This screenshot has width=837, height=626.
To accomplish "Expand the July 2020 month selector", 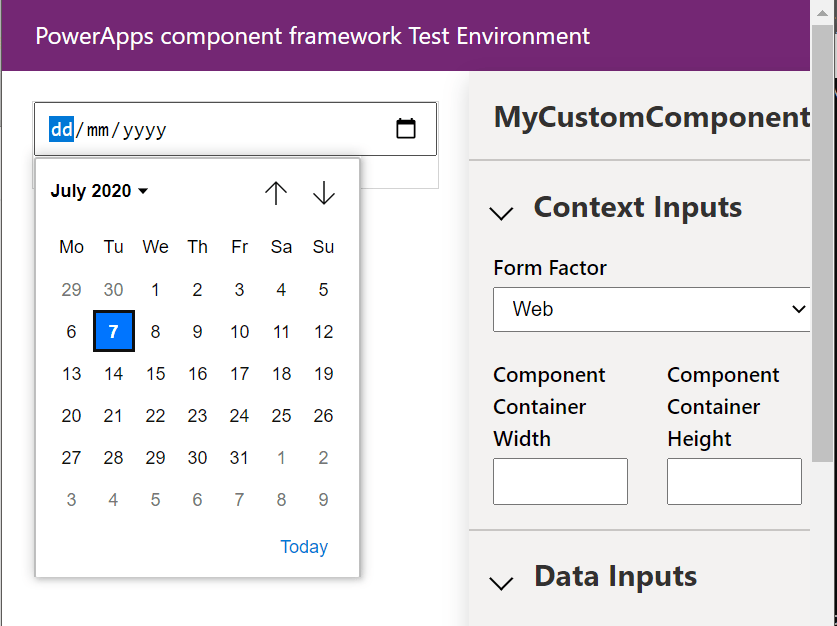I will pos(99,191).
